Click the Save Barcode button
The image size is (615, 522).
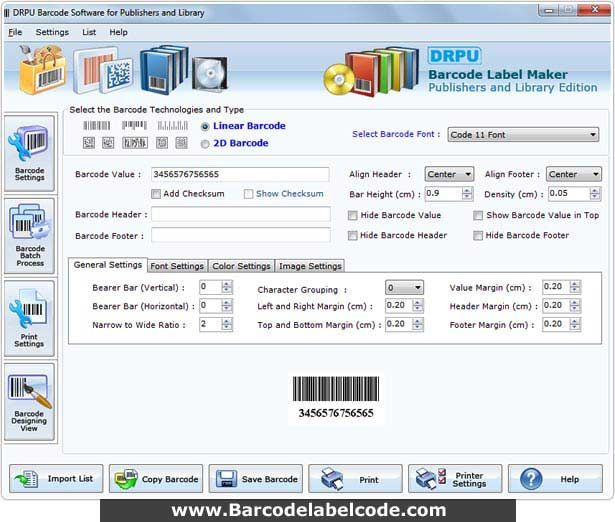click(256, 478)
